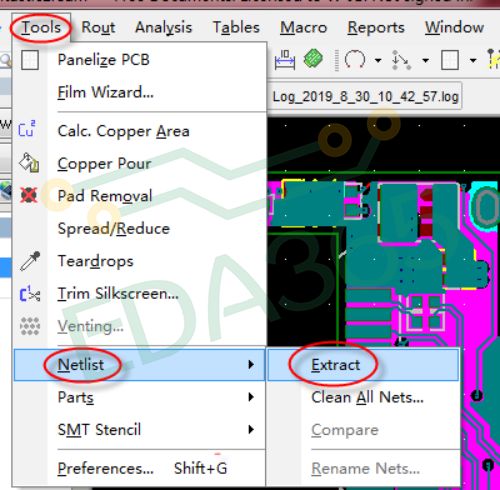Open the Tools menu
This screenshot has width=500, height=490.
41,27
